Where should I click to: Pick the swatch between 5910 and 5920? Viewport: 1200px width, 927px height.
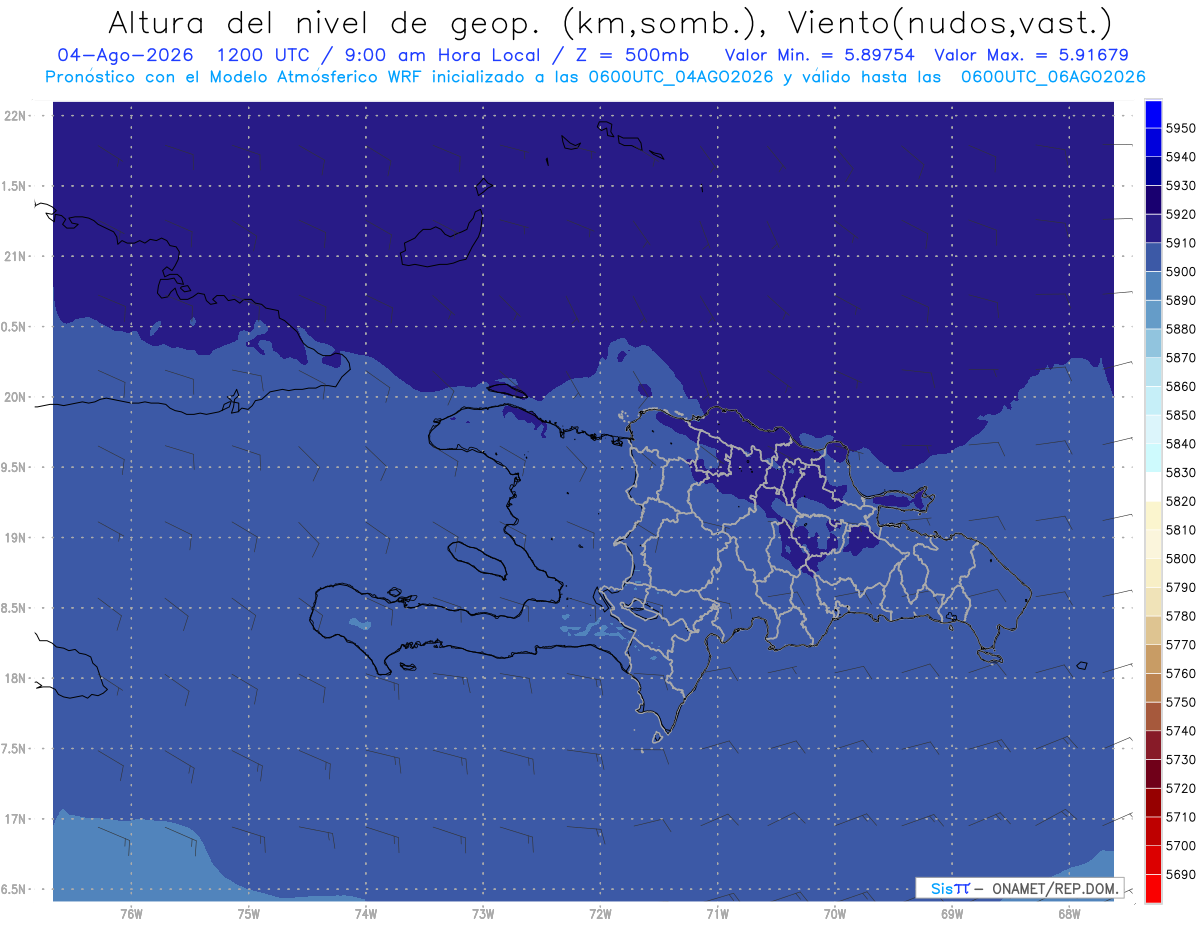click(x=1153, y=229)
